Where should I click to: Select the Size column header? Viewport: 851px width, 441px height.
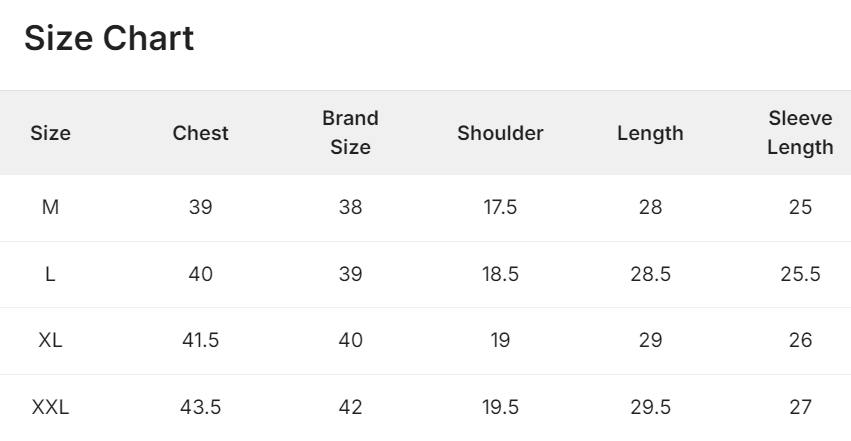click(x=50, y=133)
